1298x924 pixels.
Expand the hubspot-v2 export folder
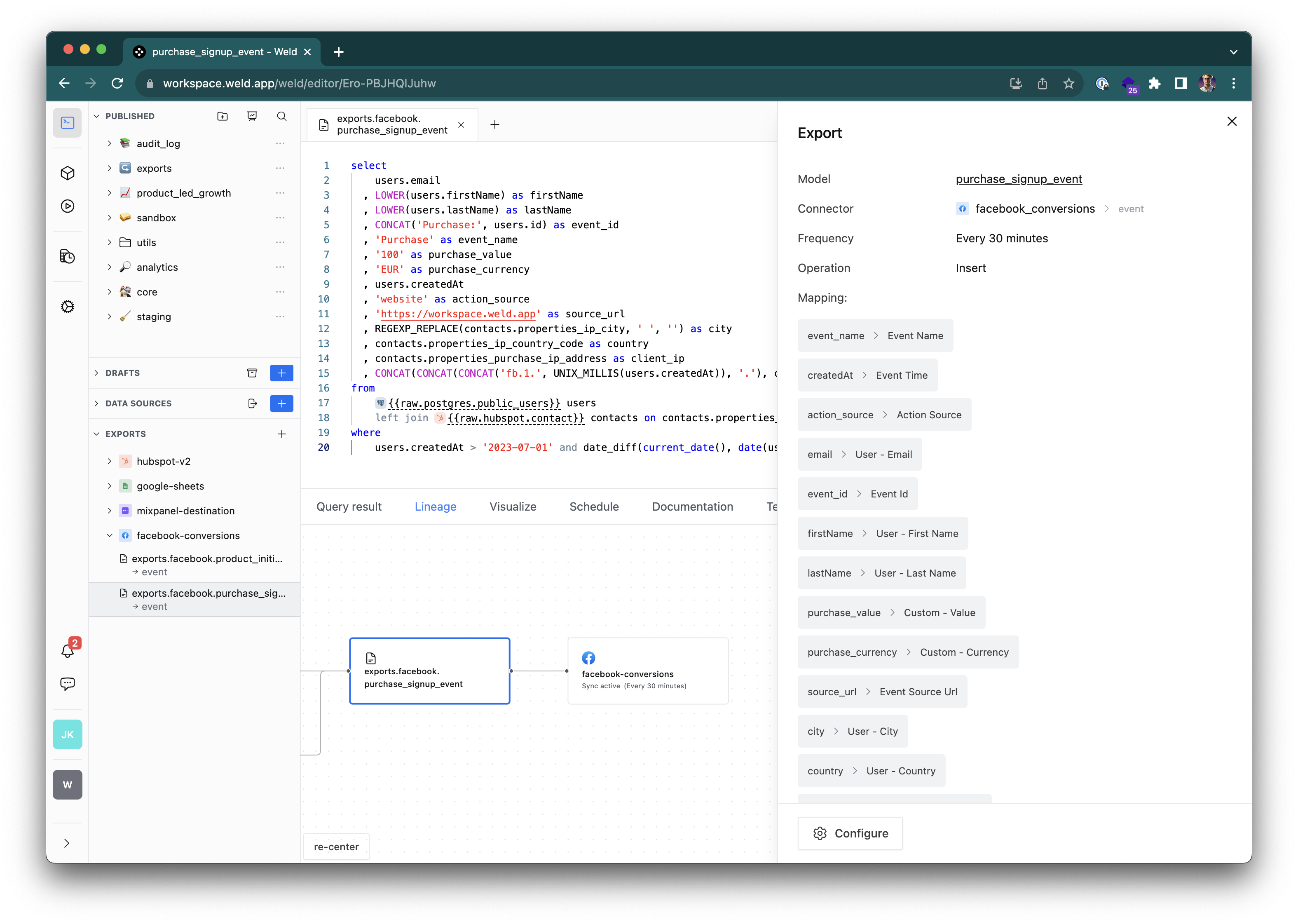click(x=110, y=462)
